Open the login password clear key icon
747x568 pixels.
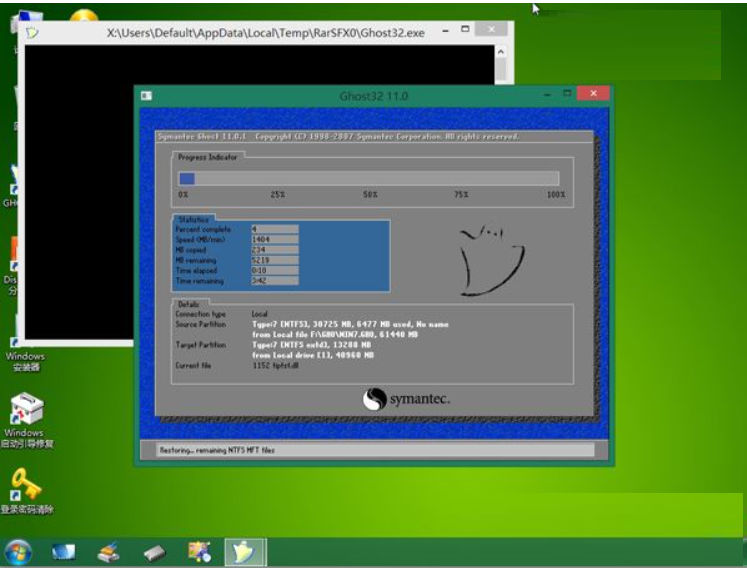coord(25,485)
